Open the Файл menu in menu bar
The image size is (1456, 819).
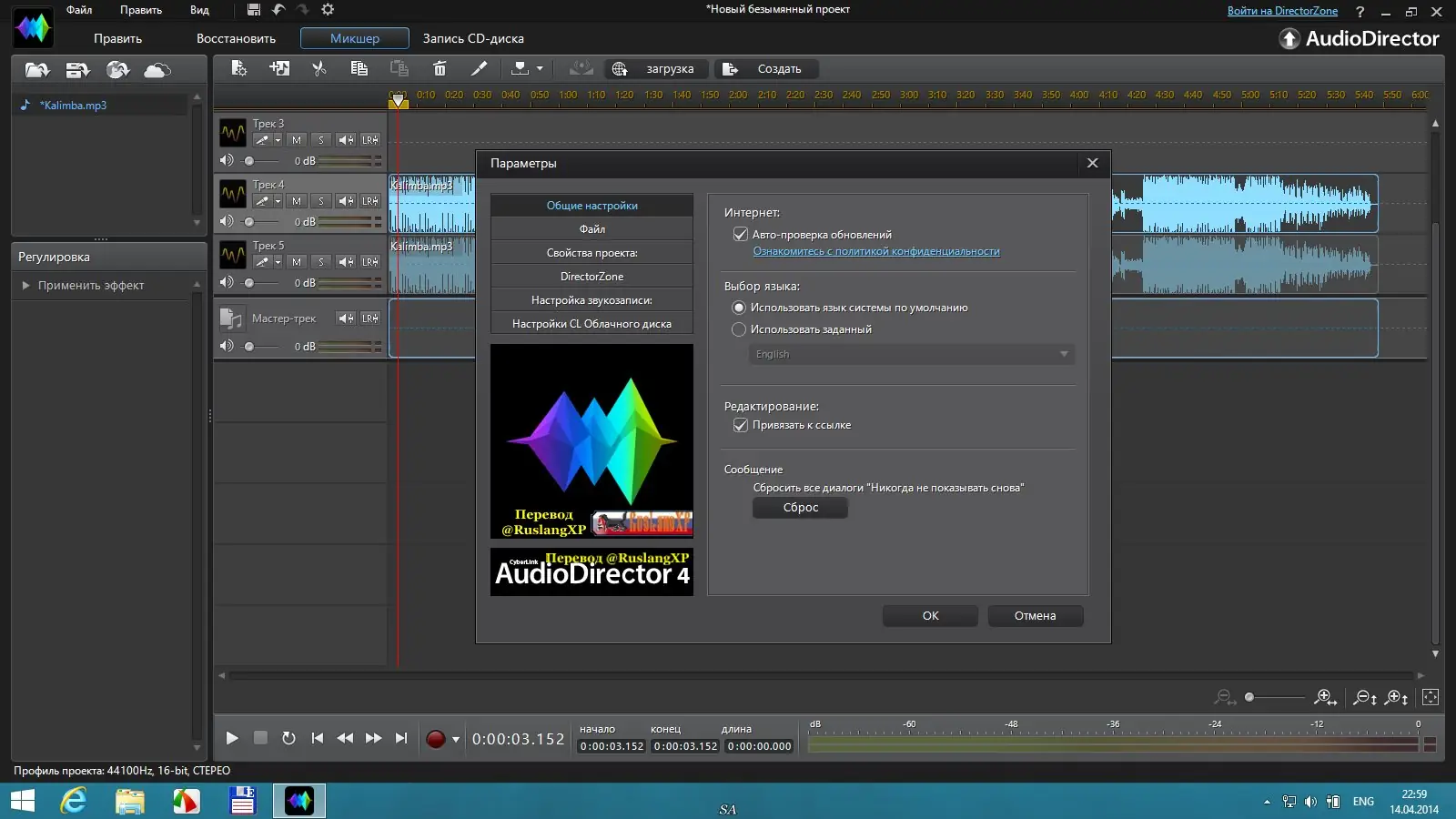tap(79, 10)
